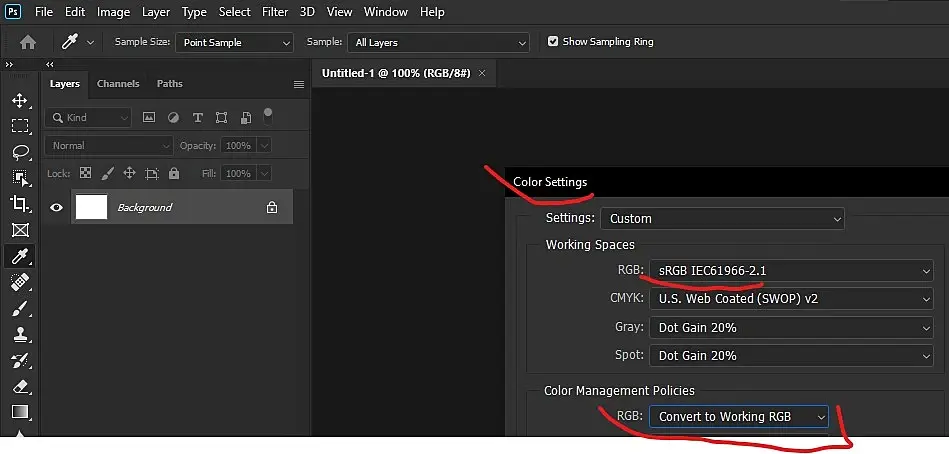Select the Eraser tool
This screenshot has height=454, width=949.
tap(19, 386)
